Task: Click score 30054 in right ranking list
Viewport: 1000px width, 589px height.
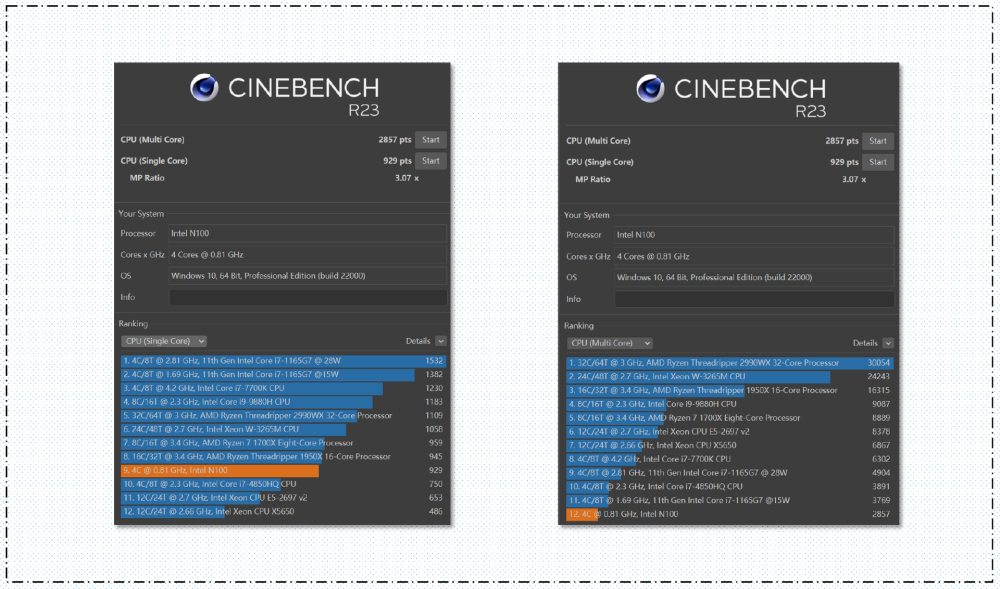Action: [878, 363]
